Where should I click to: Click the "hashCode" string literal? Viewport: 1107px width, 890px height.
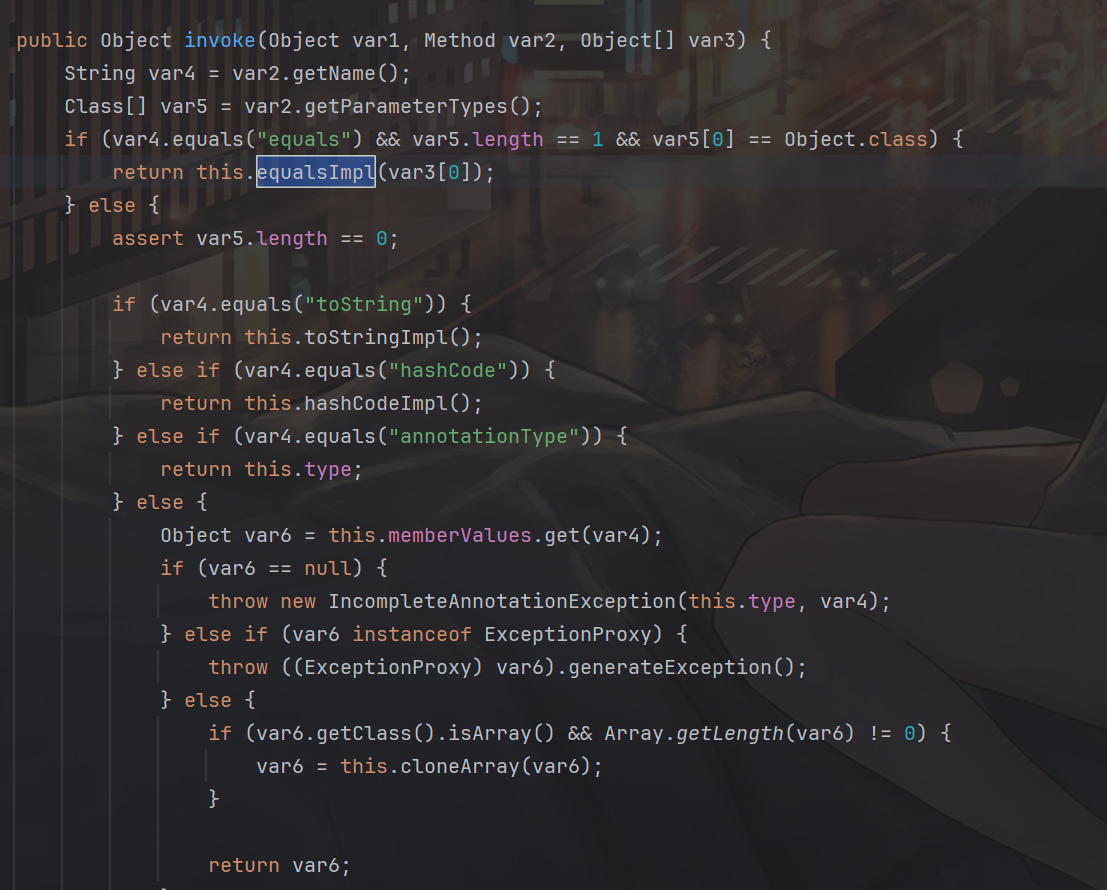[448, 370]
